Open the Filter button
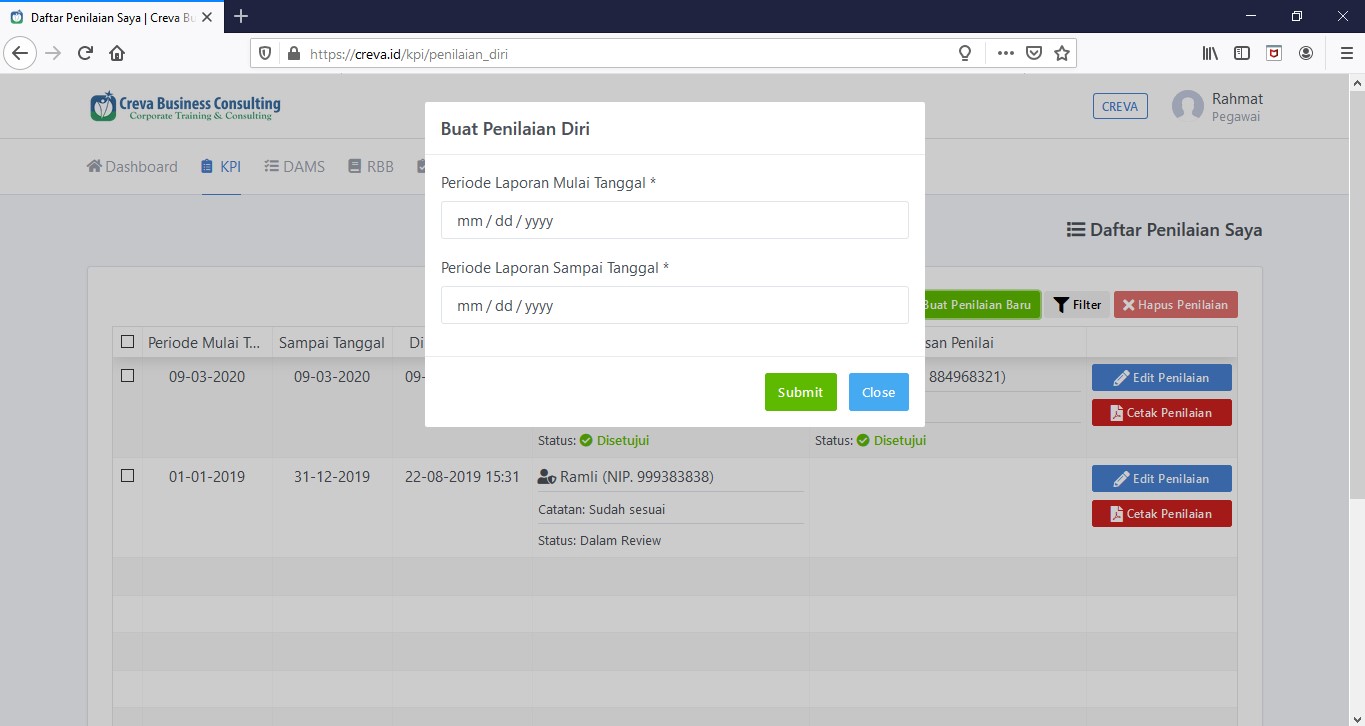The width and height of the screenshot is (1365, 726). click(x=1077, y=305)
